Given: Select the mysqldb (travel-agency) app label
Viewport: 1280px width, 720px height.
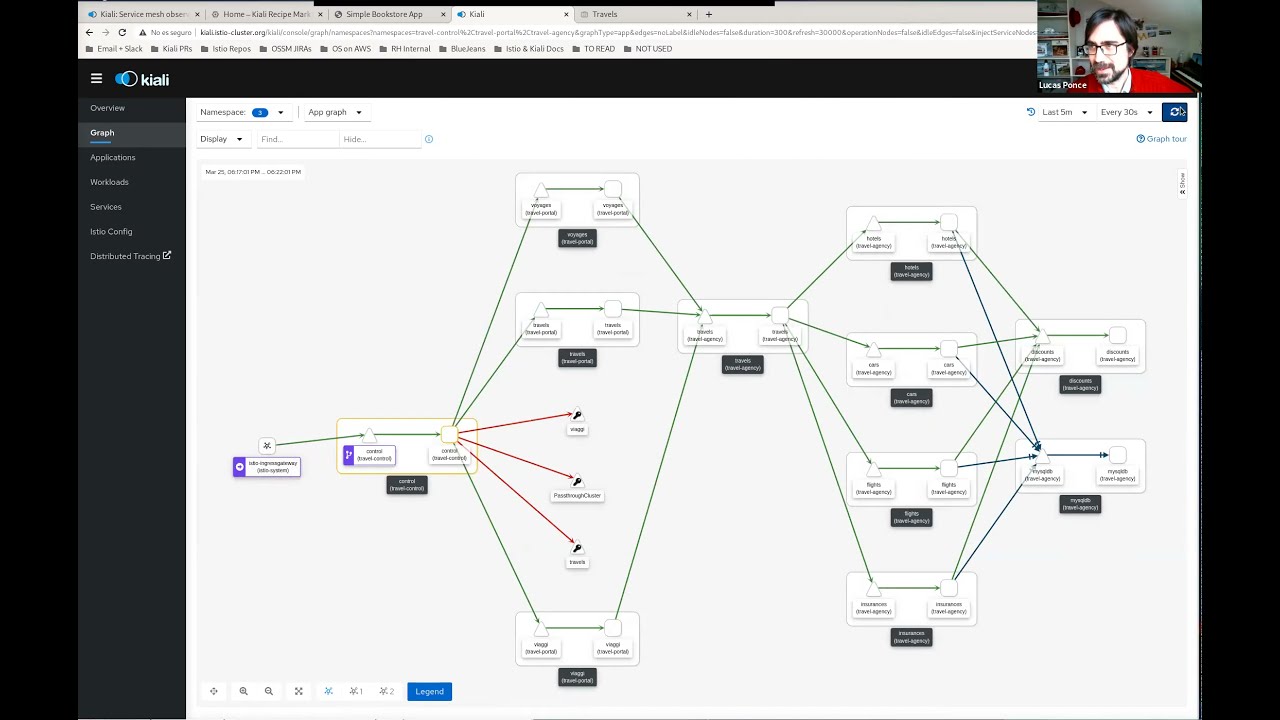Looking at the screenshot, I should [1080, 504].
